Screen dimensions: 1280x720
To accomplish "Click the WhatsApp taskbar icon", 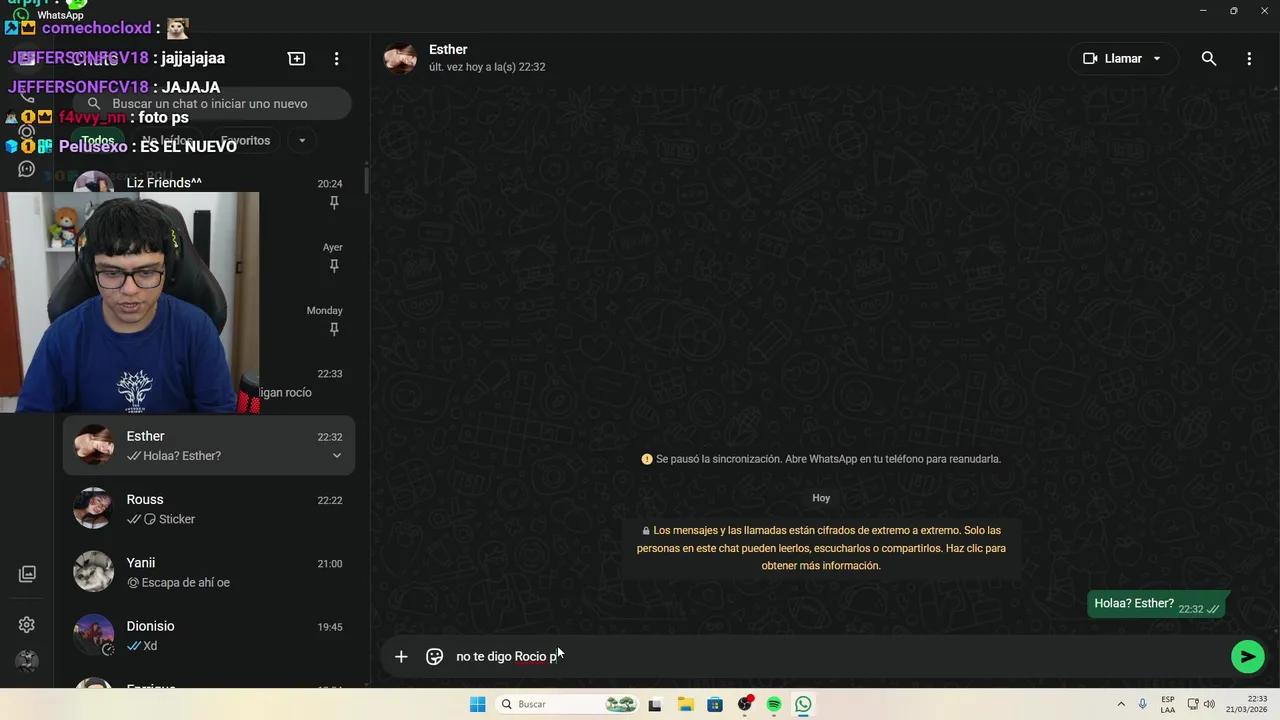I will (x=804, y=705).
